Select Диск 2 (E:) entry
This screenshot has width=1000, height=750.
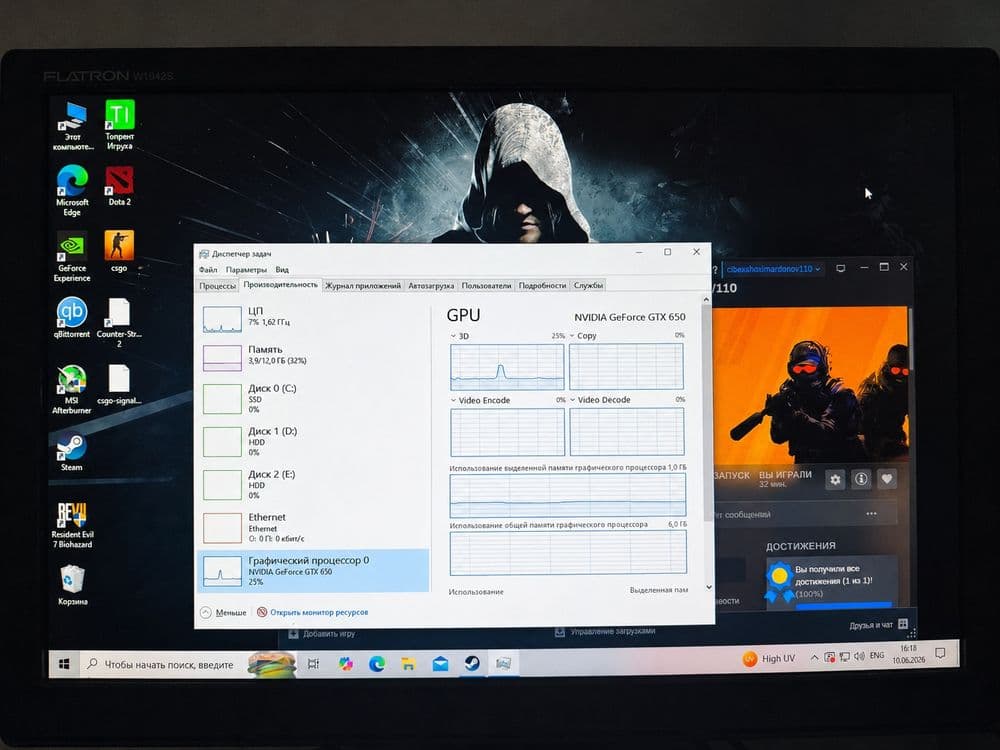coord(313,484)
